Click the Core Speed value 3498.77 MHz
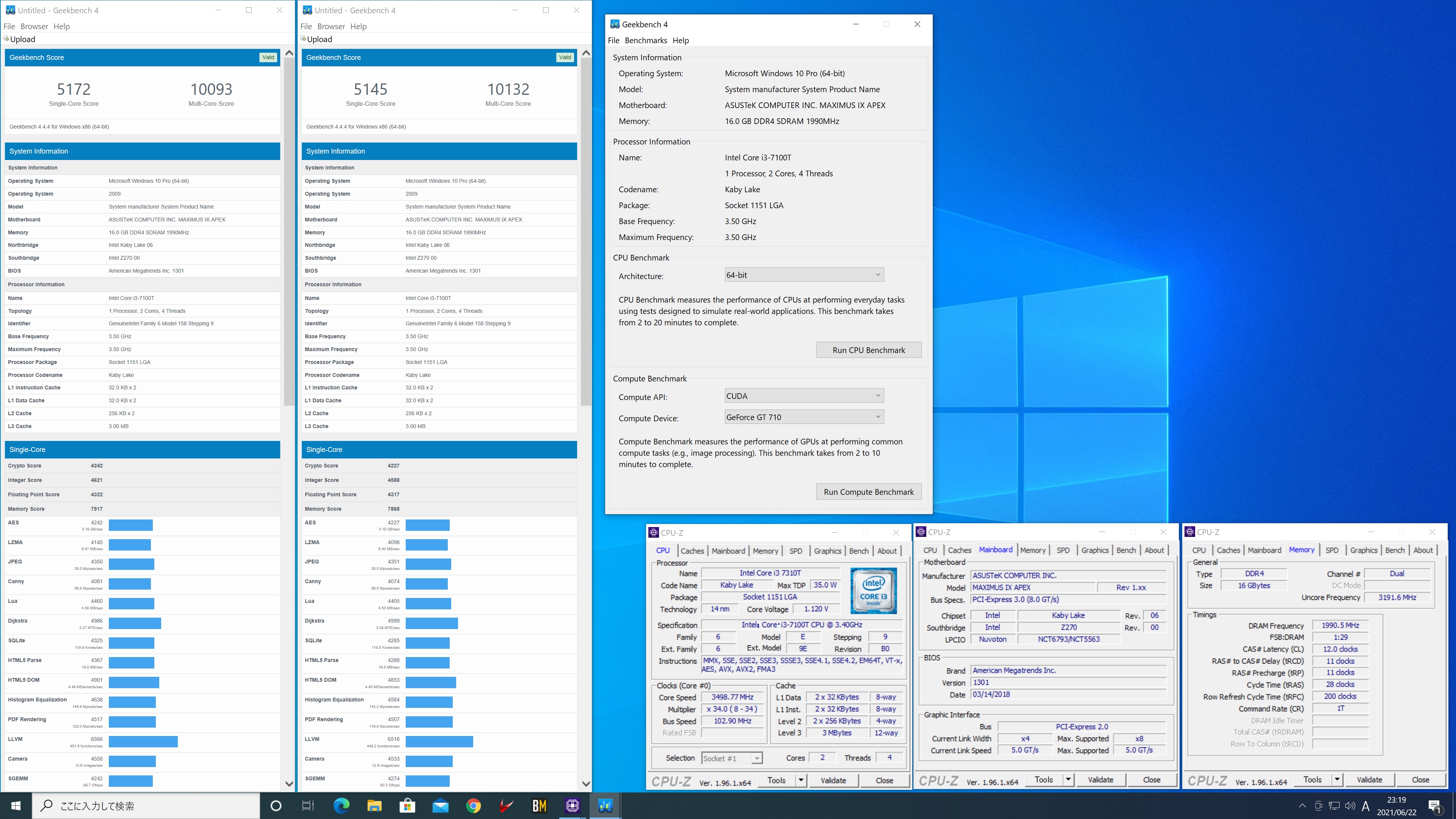Image resolution: width=1456 pixels, height=819 pixels. [x=733, y=697]
